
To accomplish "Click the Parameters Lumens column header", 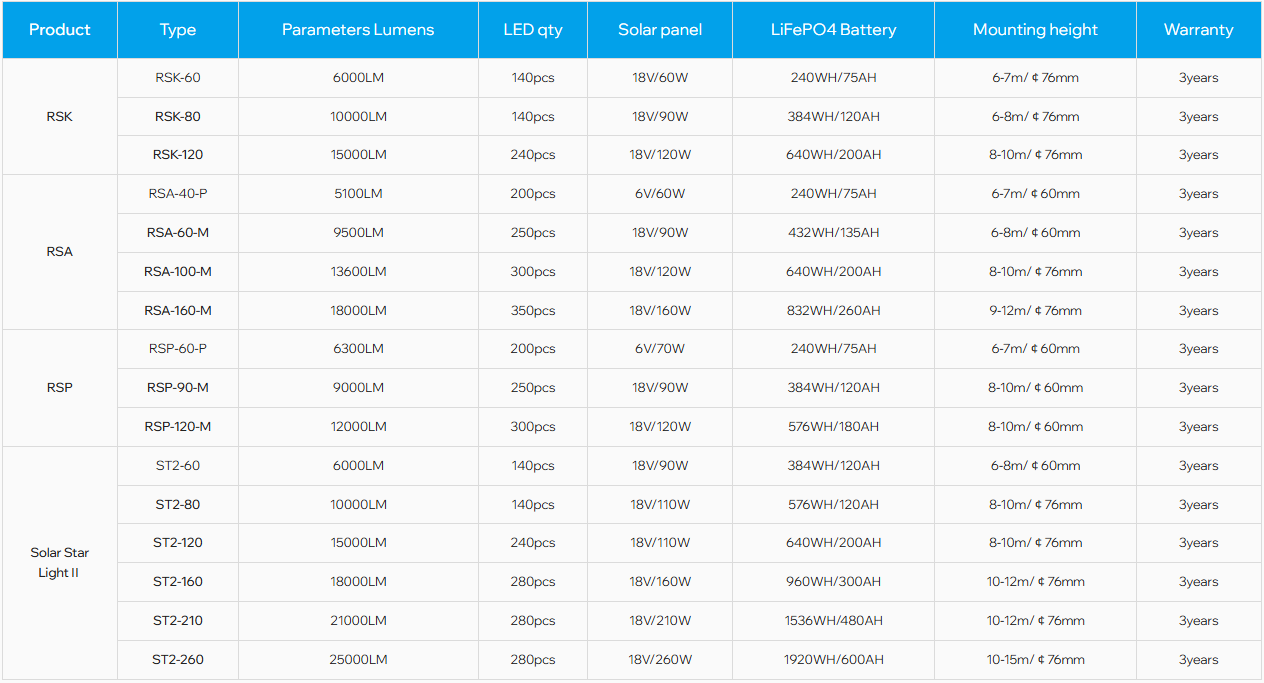I will [358, 30].
